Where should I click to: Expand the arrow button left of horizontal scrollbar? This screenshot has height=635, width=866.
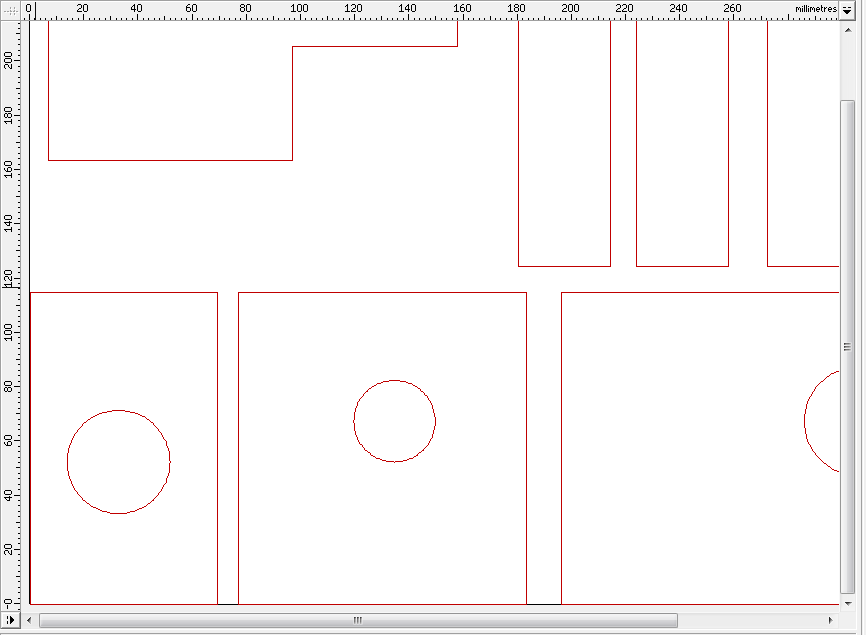tap(10, 621)
